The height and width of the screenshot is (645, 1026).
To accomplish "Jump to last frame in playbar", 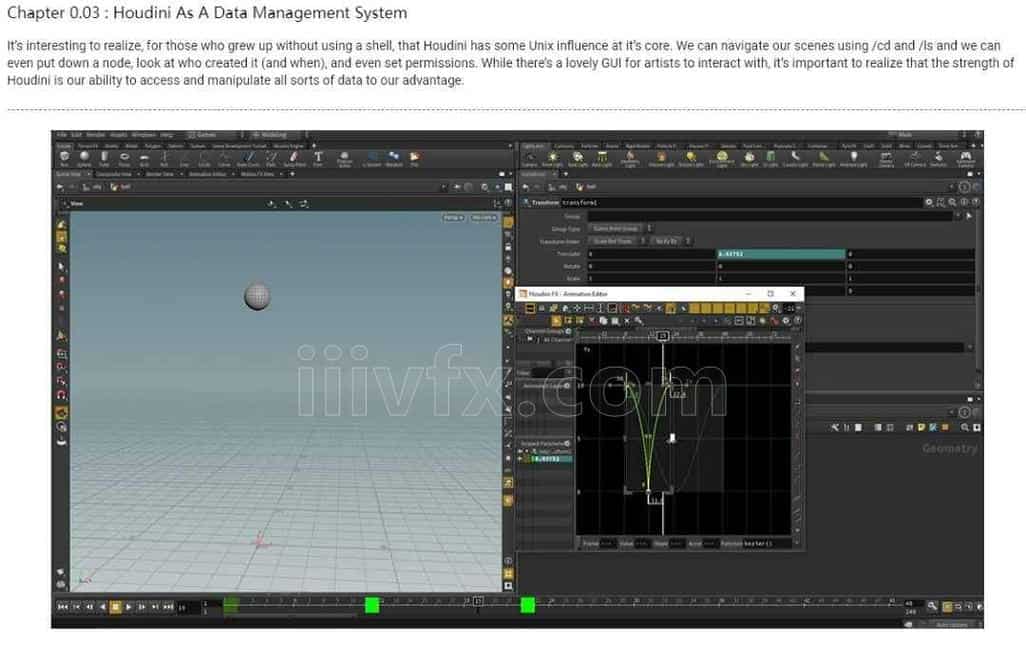I will (168, 607).
